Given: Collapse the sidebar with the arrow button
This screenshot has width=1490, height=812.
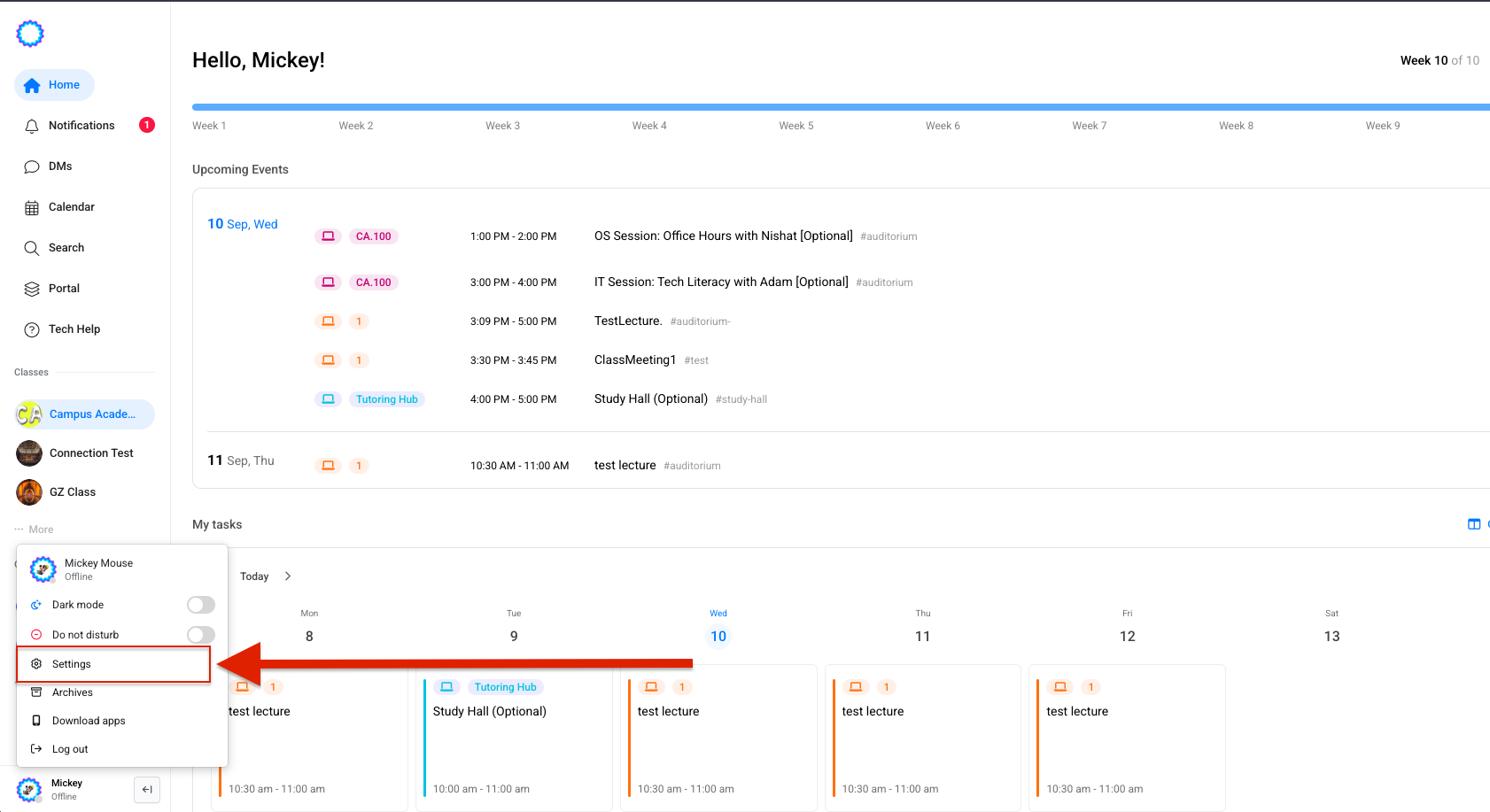Looking at the screenshot, I should click(x=147, y=790).
